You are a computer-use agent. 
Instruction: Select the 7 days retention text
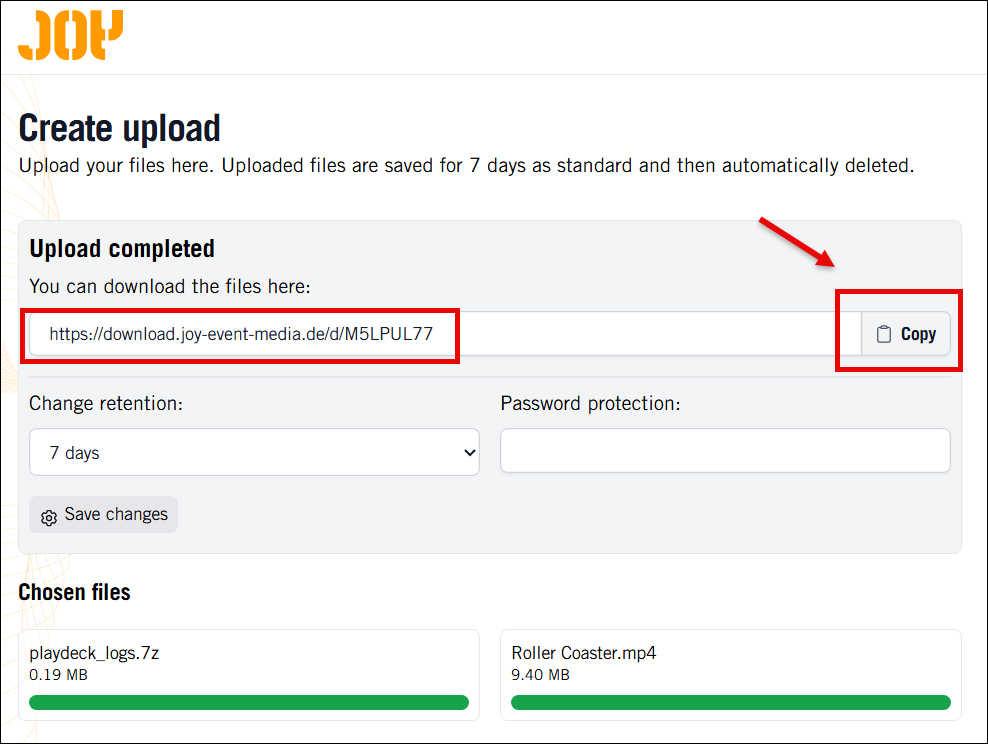[x=74, y=453]
